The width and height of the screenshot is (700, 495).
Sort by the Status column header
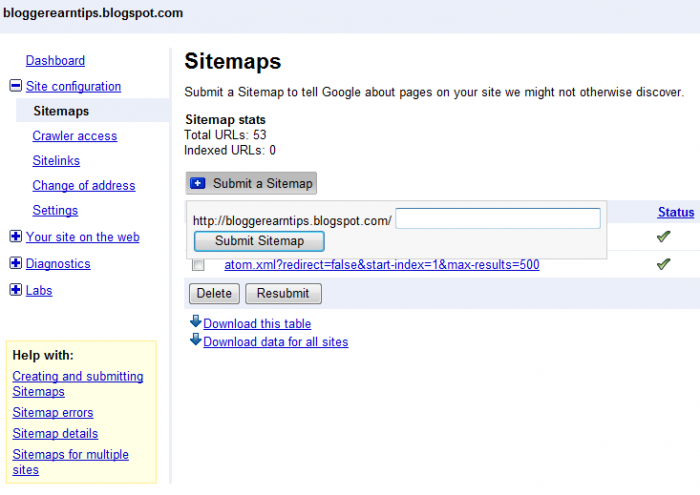[x=676, y=212]
